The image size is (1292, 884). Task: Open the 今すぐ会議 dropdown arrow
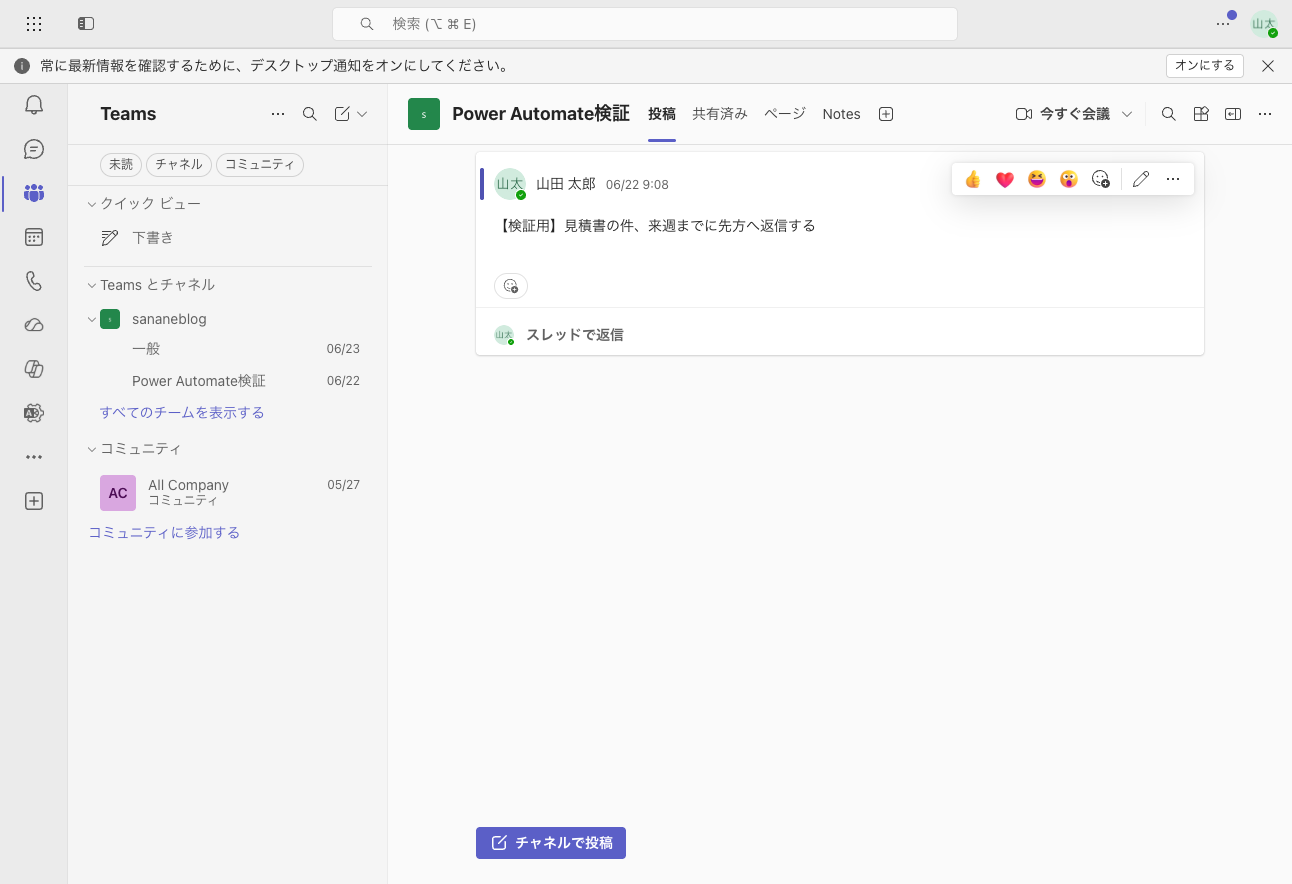point(1127,114)
